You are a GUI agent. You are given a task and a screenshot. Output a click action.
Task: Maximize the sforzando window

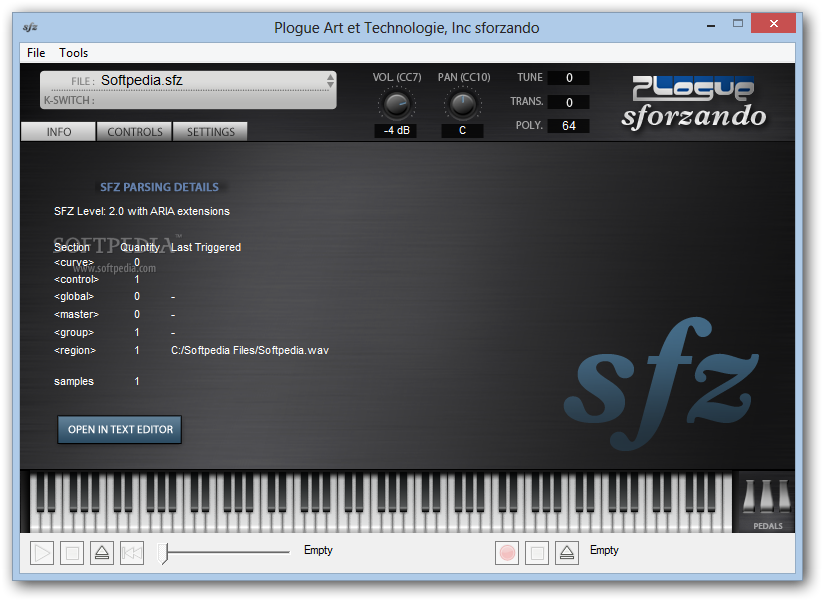[738, 24]
